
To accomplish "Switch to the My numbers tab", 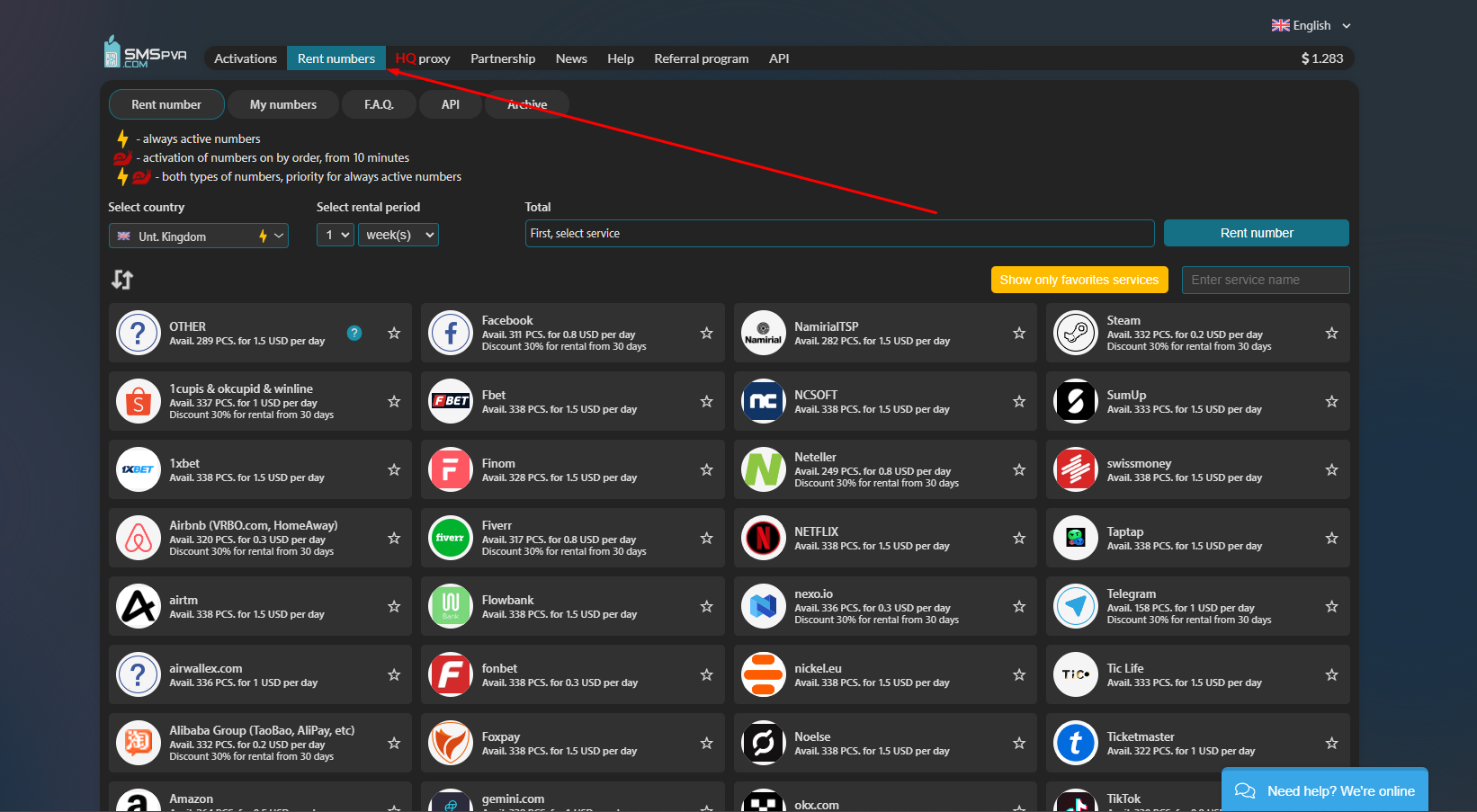I will (283, 104).
